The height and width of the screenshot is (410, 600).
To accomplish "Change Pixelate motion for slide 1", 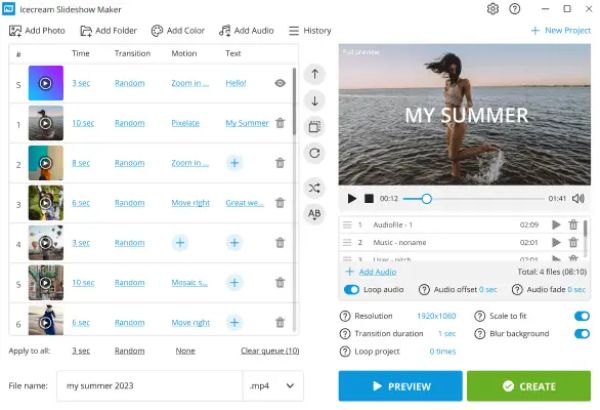I will tap(185, 123).
